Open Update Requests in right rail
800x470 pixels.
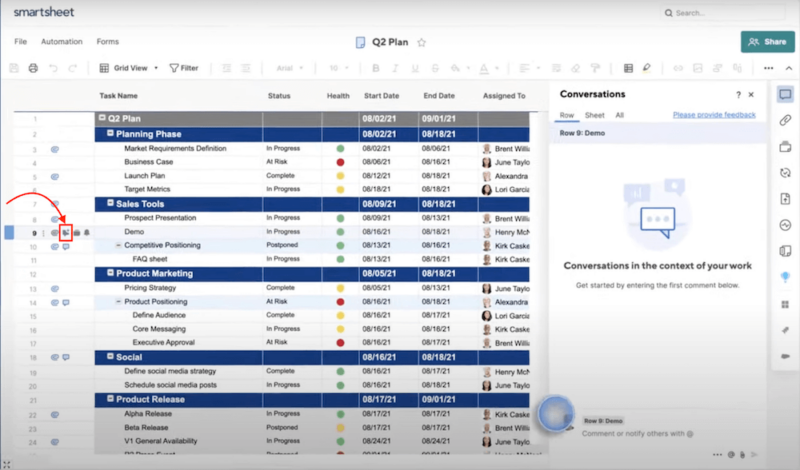(785, 172)
